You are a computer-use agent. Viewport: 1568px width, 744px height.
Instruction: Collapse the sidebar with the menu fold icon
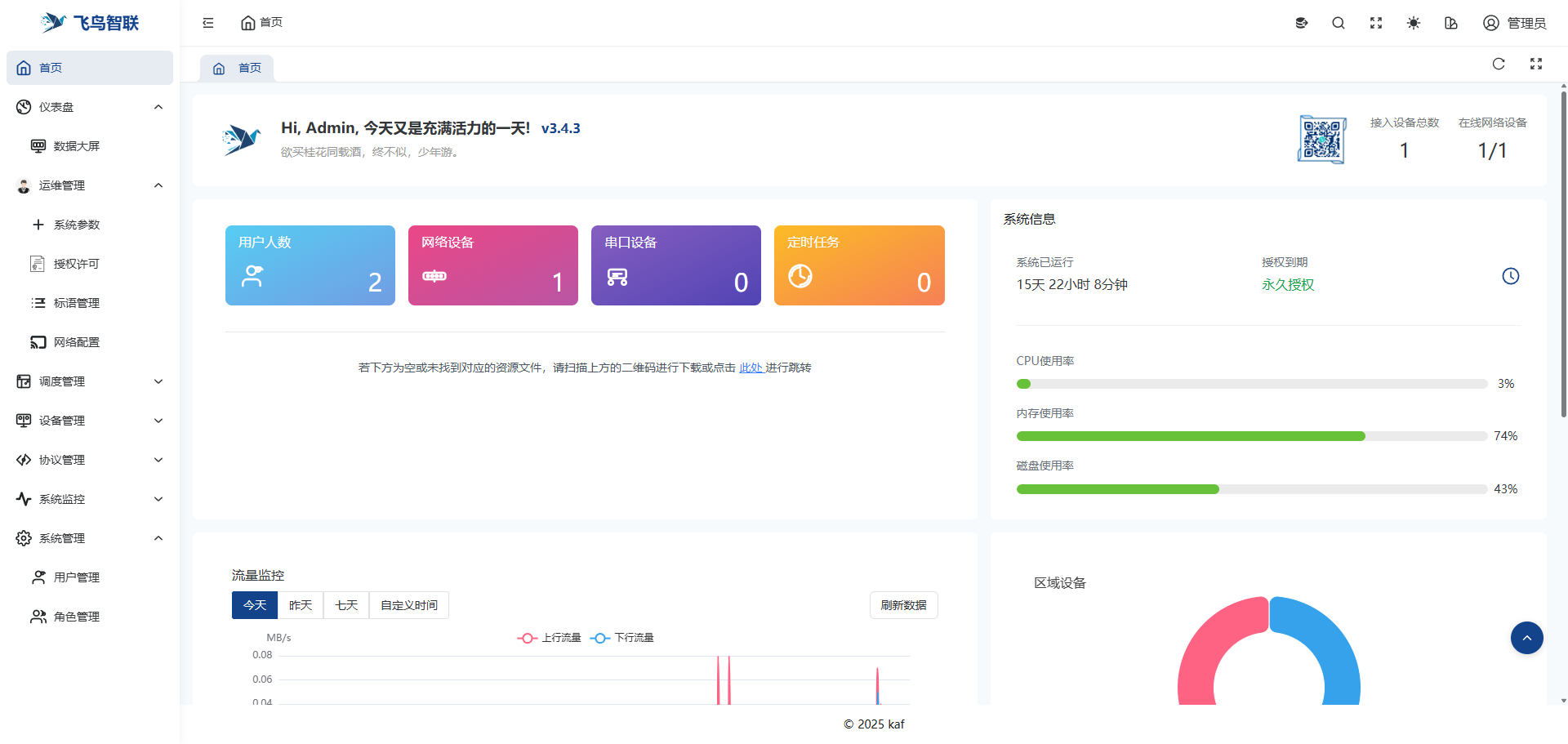point(208,23)
